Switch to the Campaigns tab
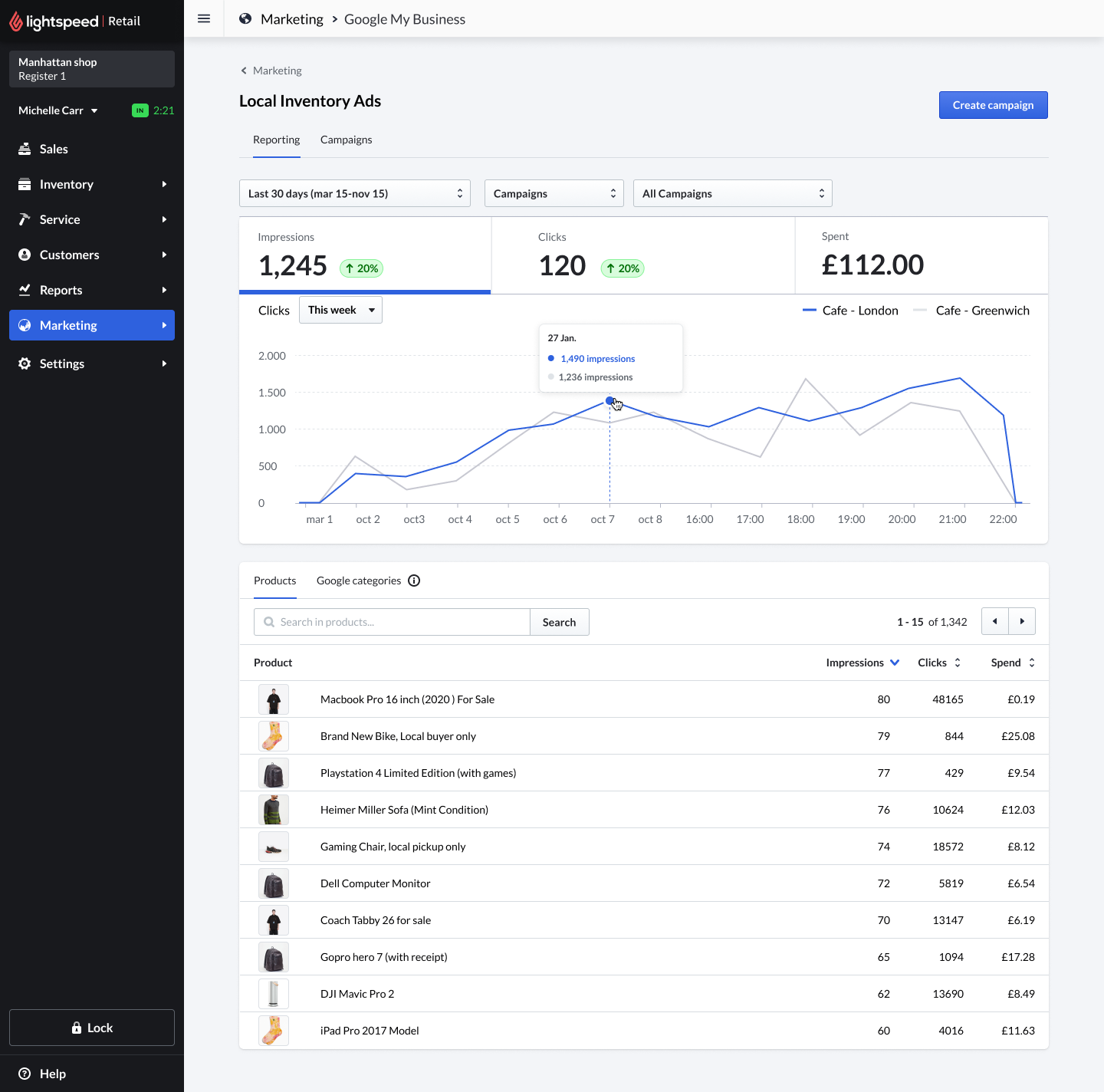The height and width of the screenshot is (1092, 1104). (347, 140)
